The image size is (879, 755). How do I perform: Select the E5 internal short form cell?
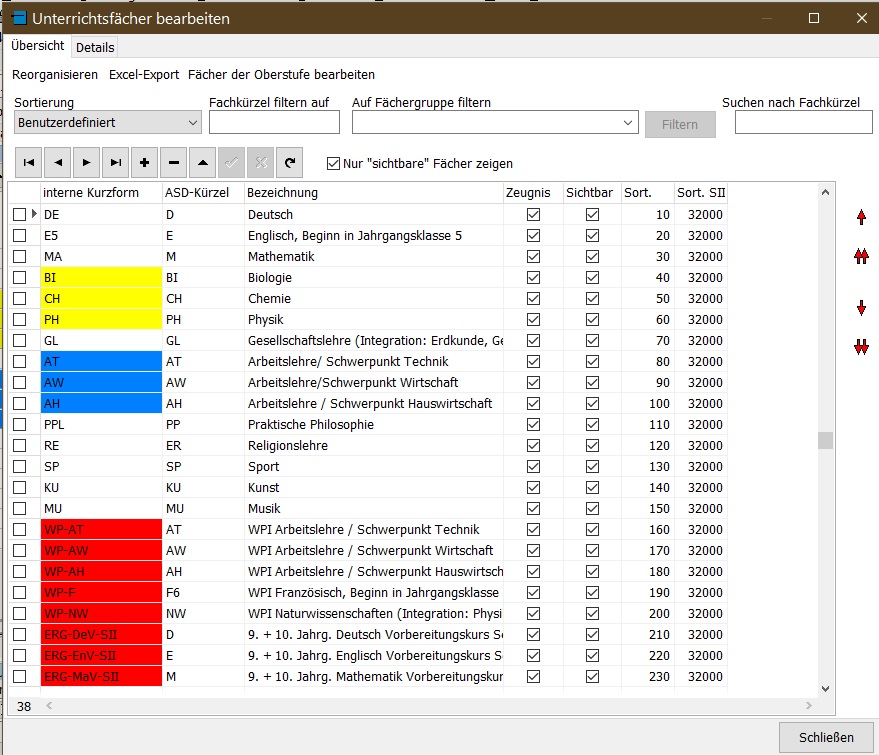point(101,235)
